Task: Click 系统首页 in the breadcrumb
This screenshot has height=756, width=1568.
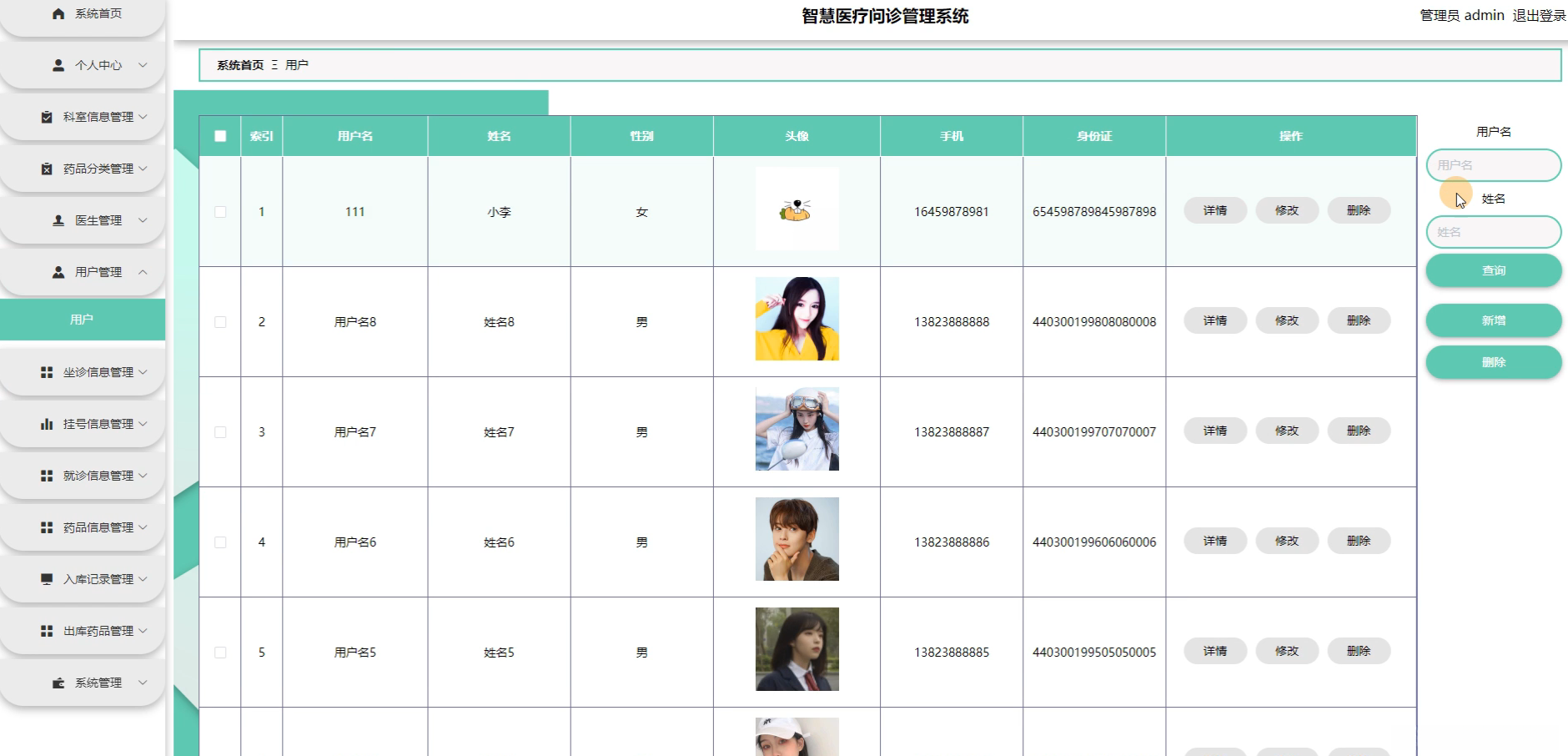Action: 240,65
